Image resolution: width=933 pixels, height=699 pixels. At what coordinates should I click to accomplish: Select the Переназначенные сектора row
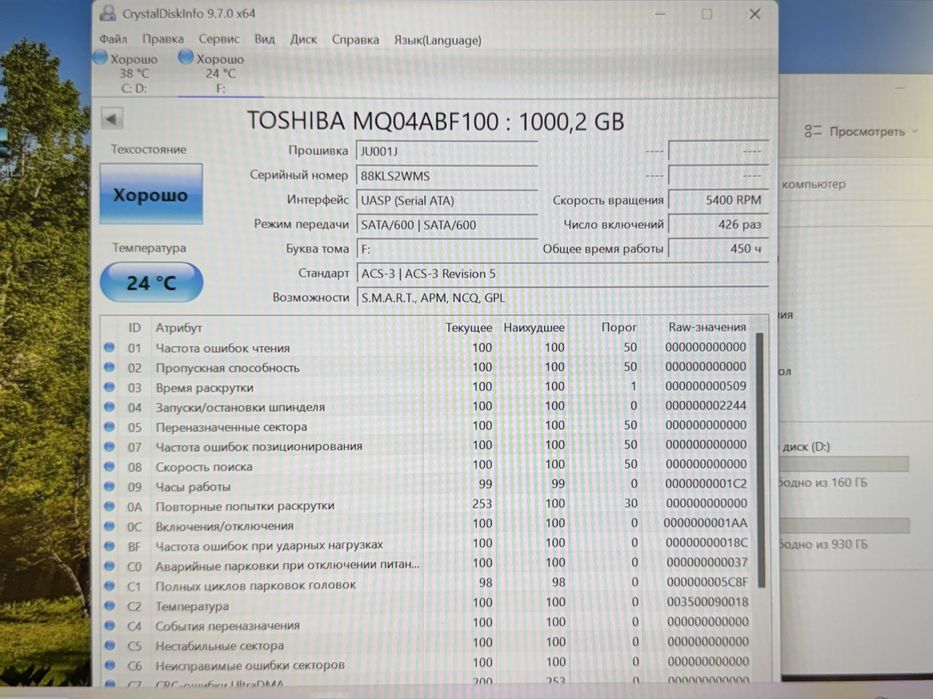point(427,427)
